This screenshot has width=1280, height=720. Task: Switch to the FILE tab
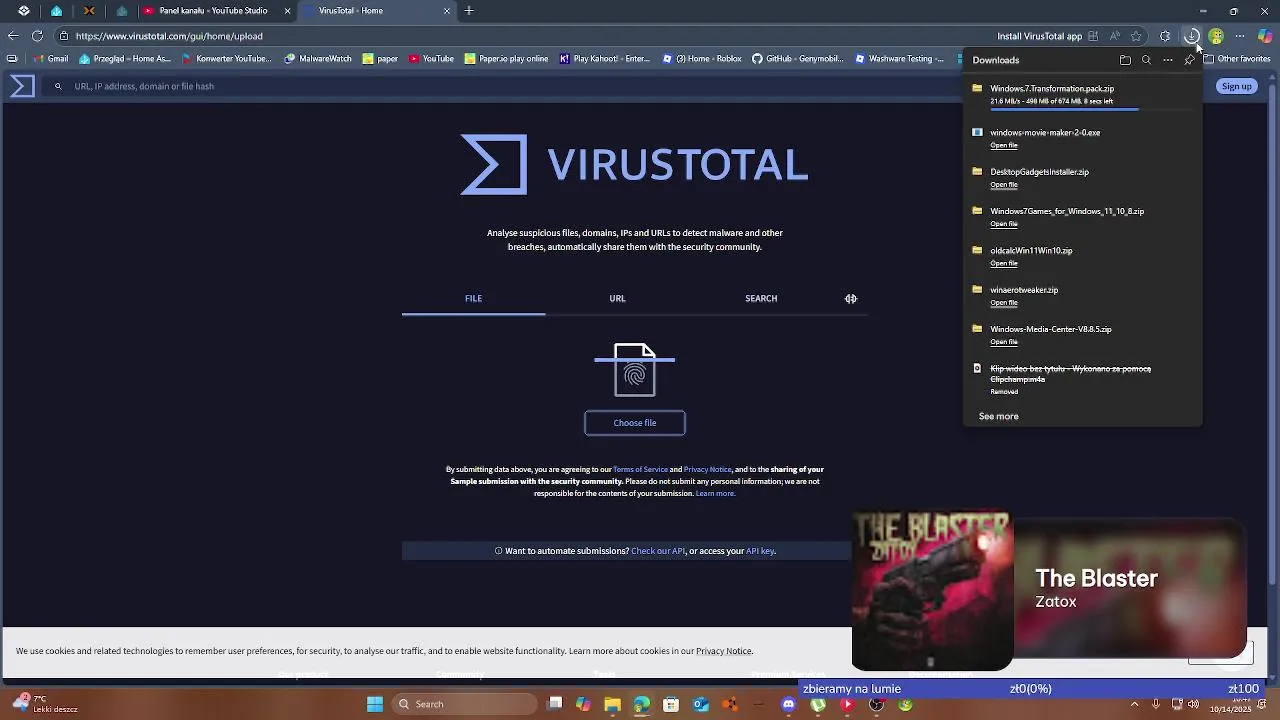click(x=473, y=298)
